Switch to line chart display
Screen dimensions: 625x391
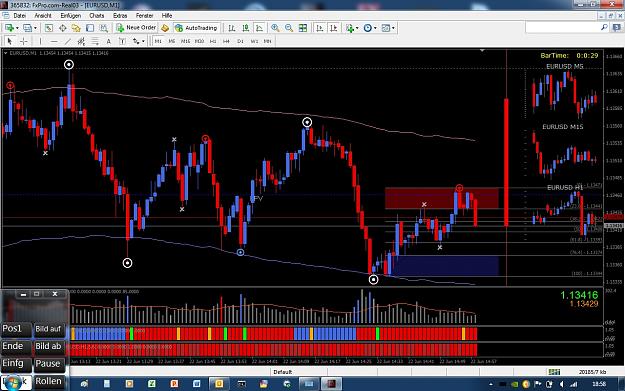tap(259, 28)
